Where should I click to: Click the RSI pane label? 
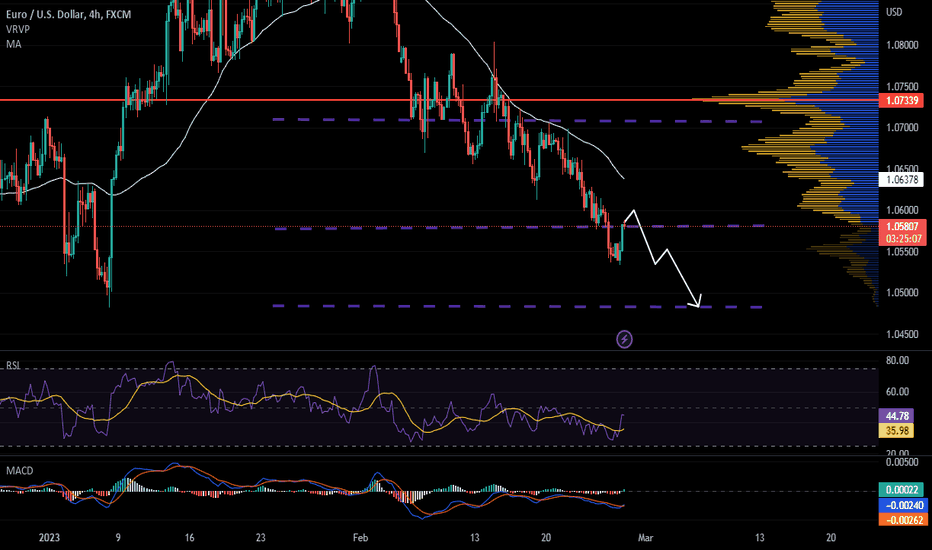13,365
